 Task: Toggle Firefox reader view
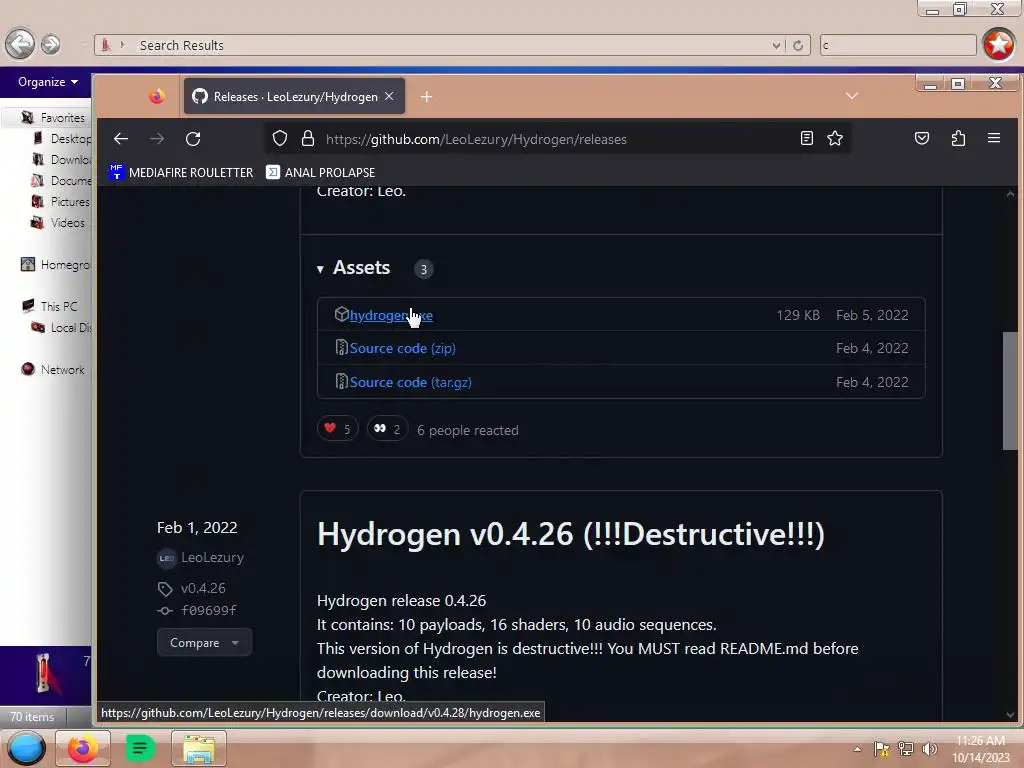pos(807,138)
